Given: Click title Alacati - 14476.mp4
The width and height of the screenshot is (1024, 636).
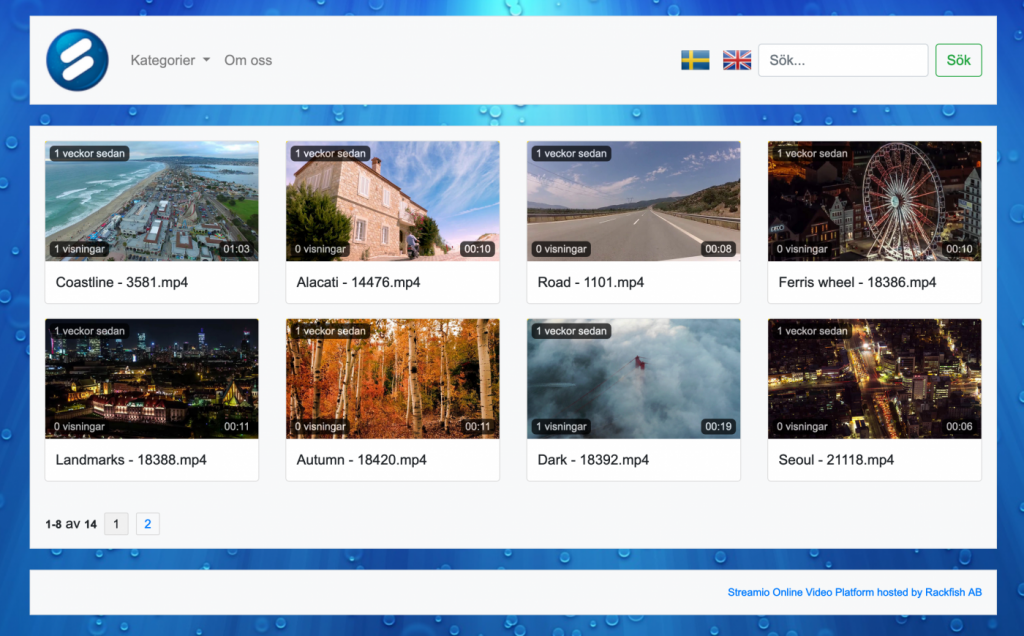Looking at the screenshot, I should tap(358, 282).
